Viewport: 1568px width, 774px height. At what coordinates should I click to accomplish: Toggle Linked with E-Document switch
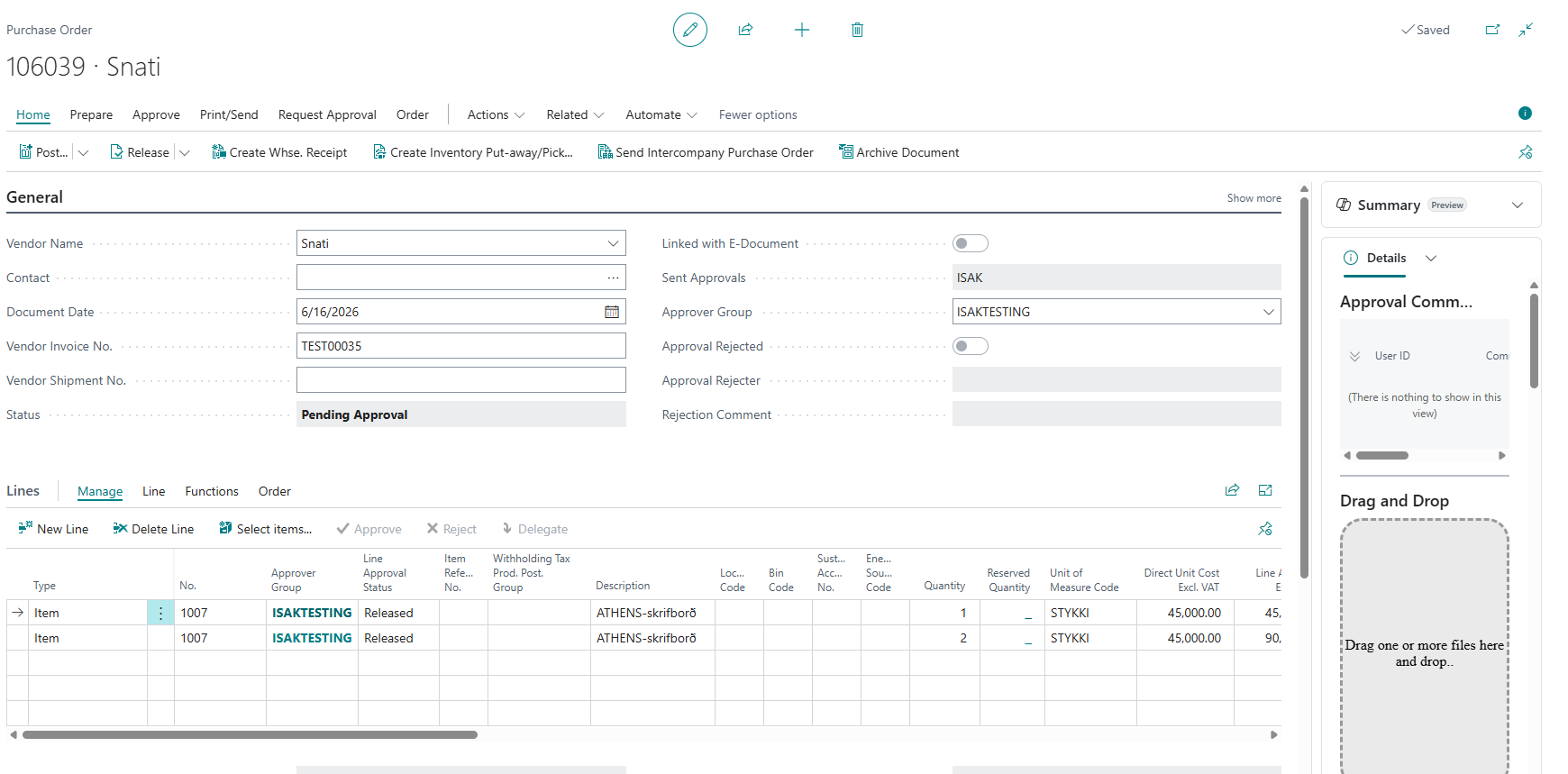pyautogui.click(x=971, y=243)
